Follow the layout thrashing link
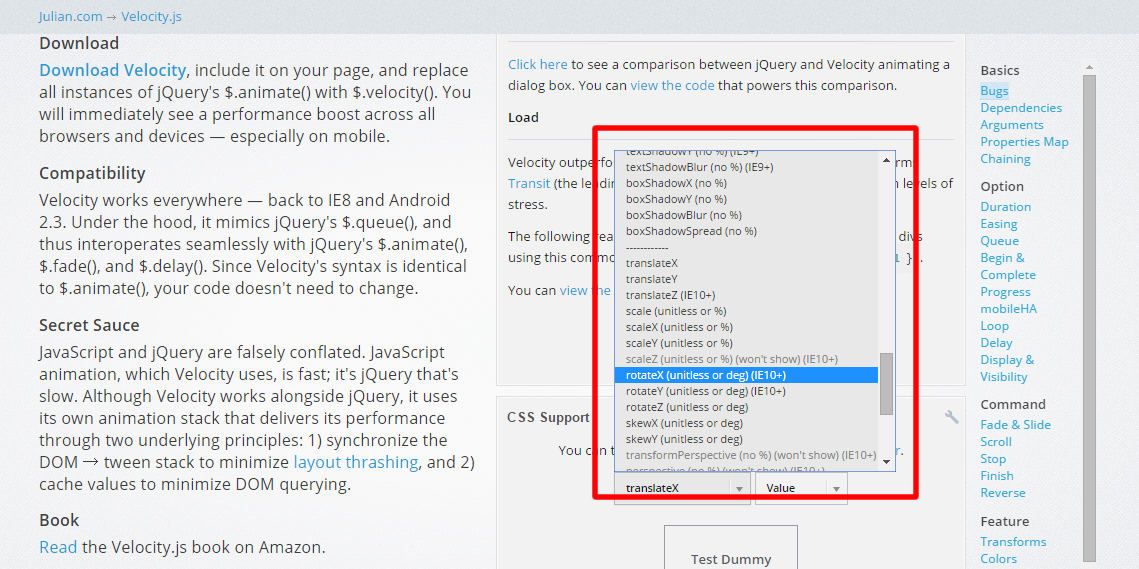Image resolution: width=1139 pixels, height=569 pixels. coord(356,462)
